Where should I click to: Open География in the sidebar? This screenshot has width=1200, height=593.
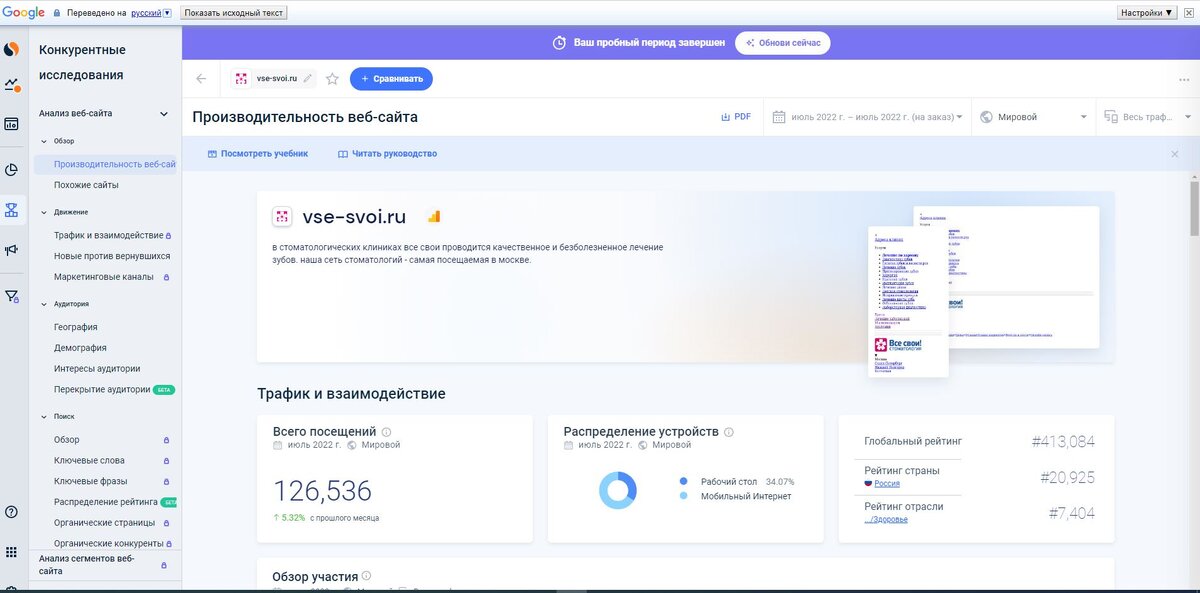76,327
